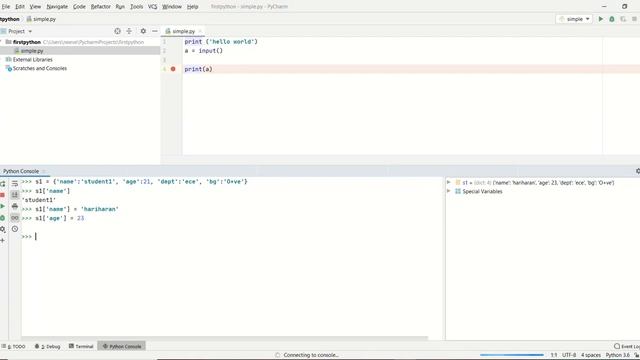Open the File menu
The width and height of the screenshot is (640, 360).
coord(6,7)
